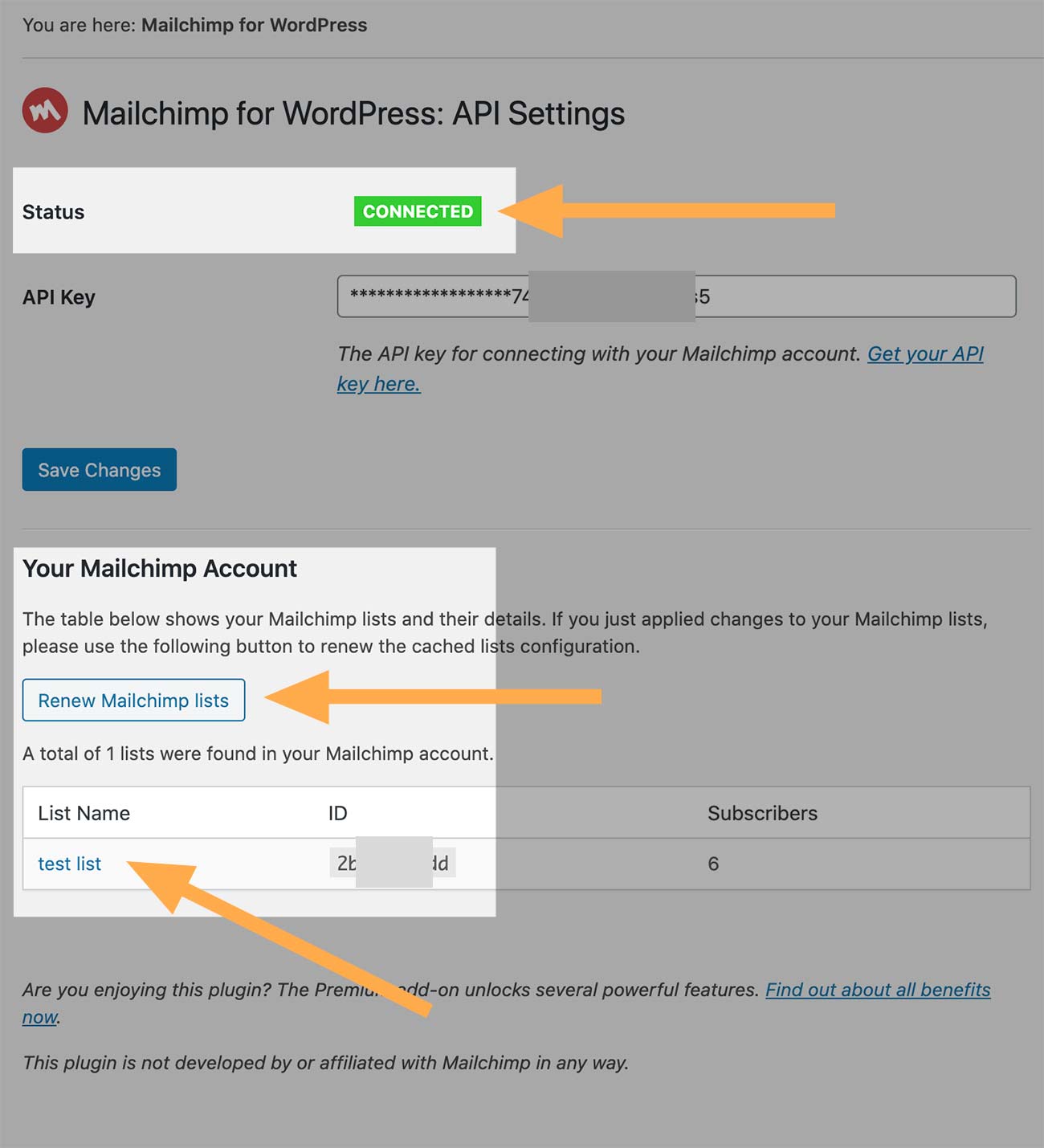This screenshot has height=1148, width=1044.
Task: Click the Save Changes button
Action: (x=99, y=469)
